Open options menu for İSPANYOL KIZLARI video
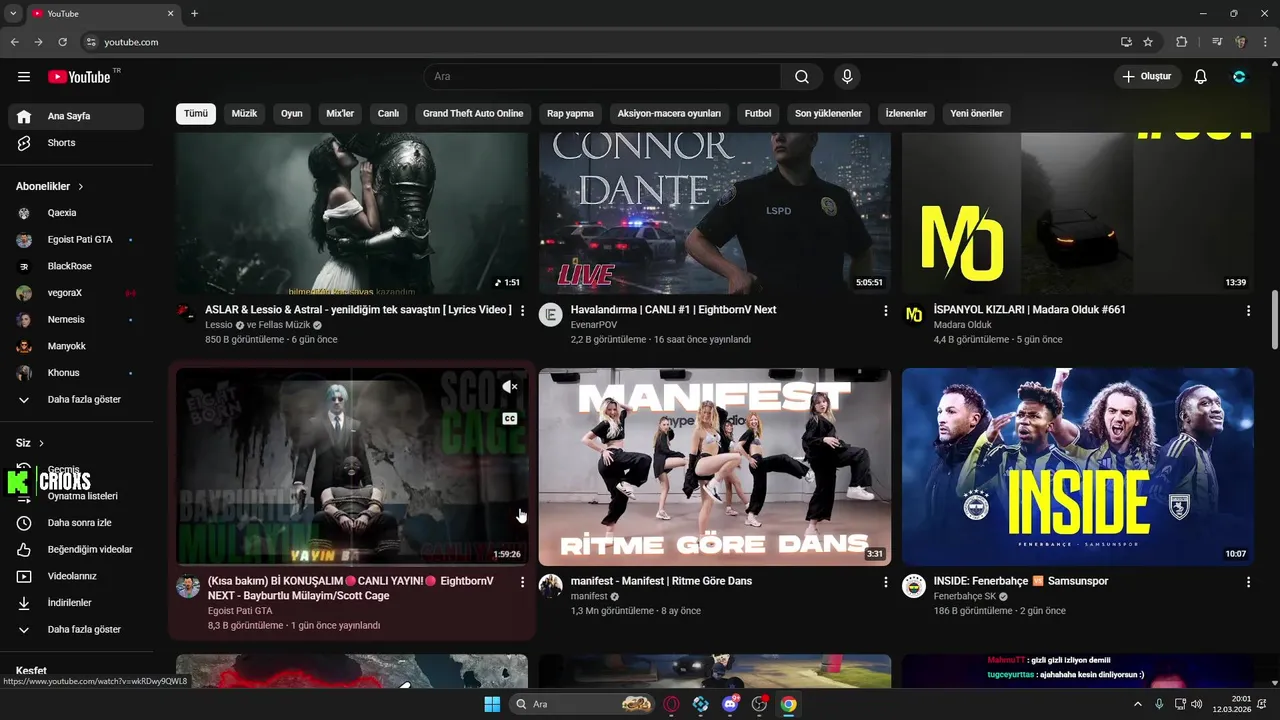 [x=1248, y=311]
